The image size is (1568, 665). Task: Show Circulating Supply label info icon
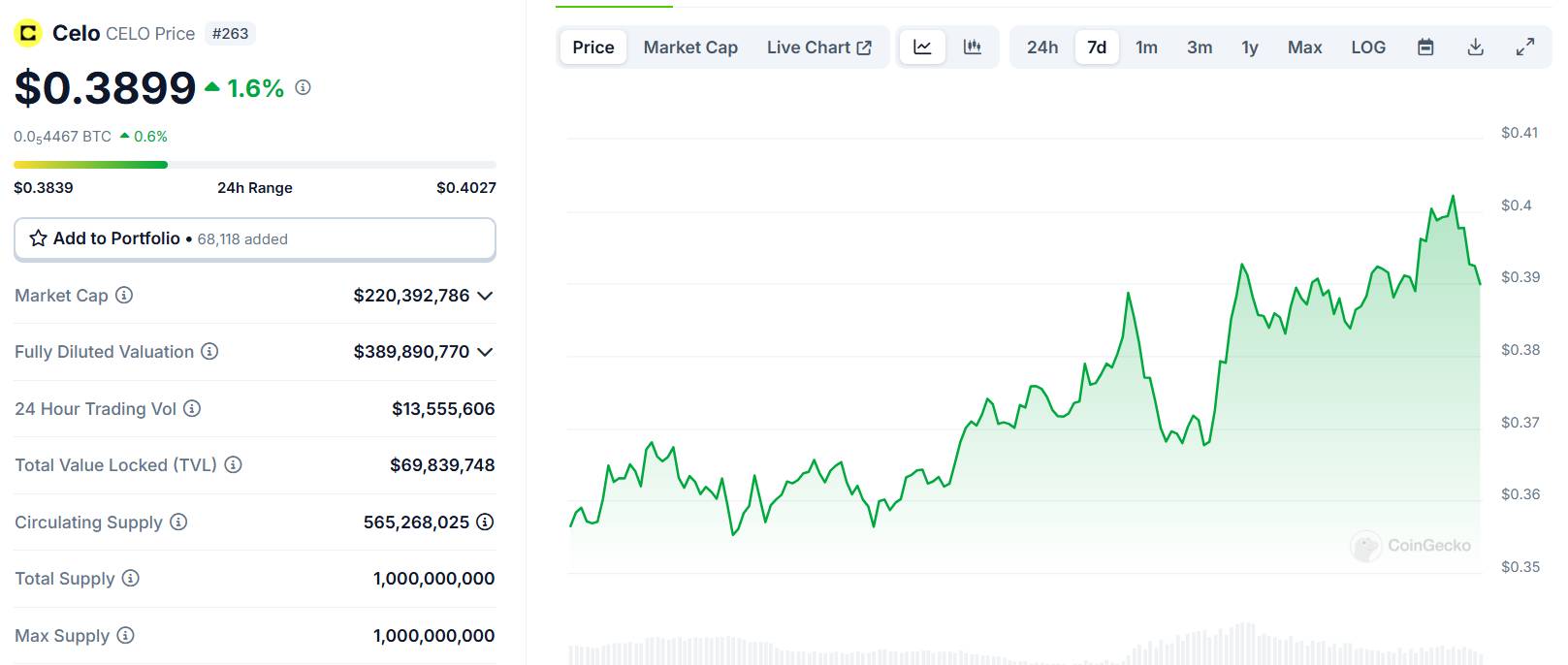(x=178, y=522)
